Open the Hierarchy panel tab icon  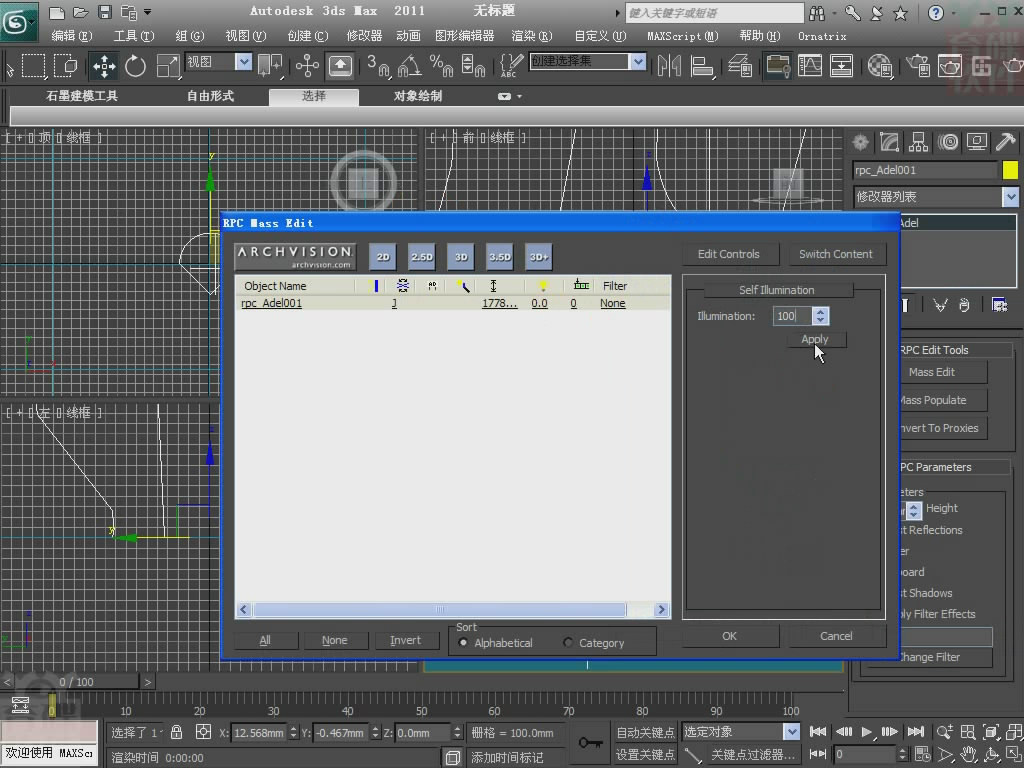tap(918, 142)
